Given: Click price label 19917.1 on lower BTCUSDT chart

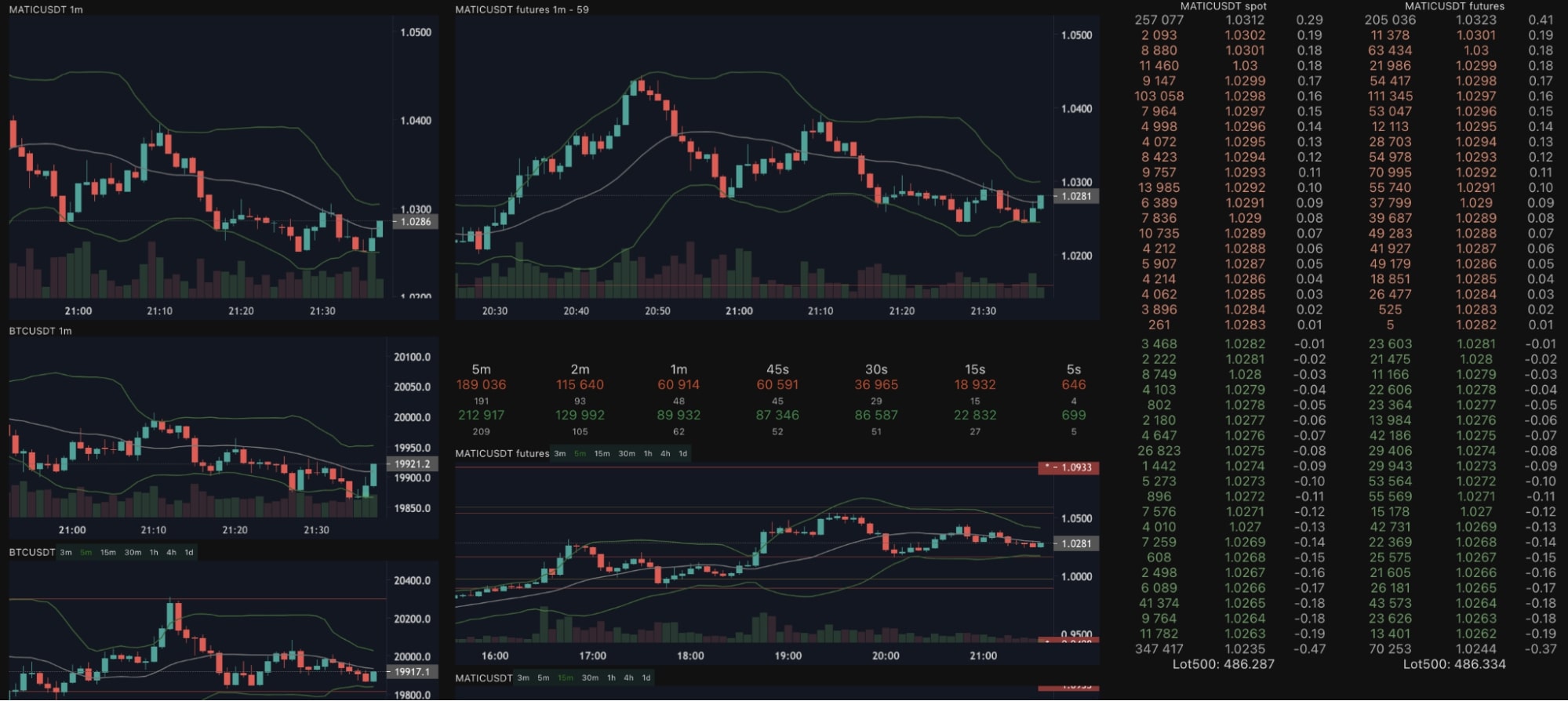Looking at the screenshot, I should click(x=412, y=672).
